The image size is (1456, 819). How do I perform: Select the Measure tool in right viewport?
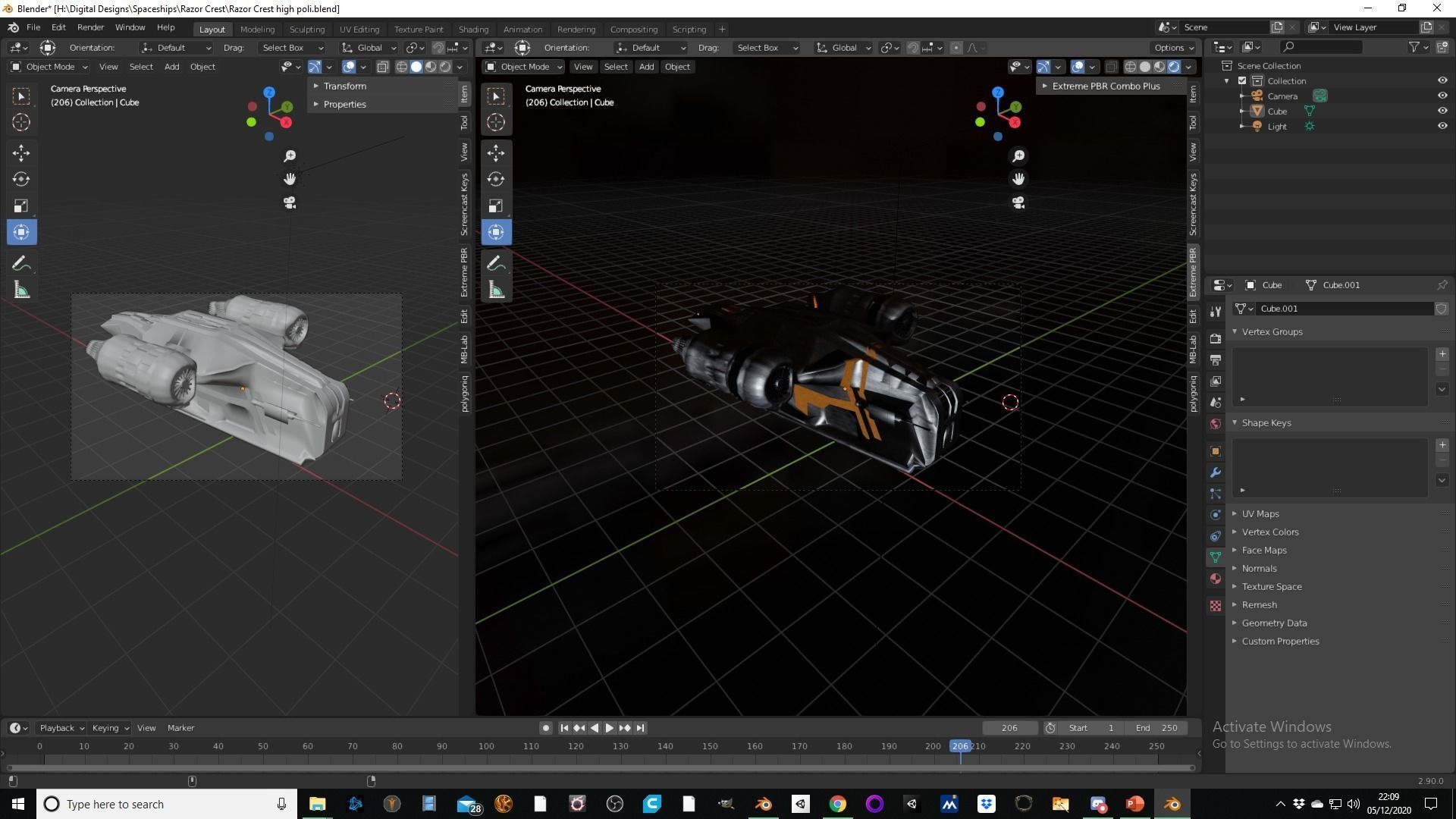point(496,290)
